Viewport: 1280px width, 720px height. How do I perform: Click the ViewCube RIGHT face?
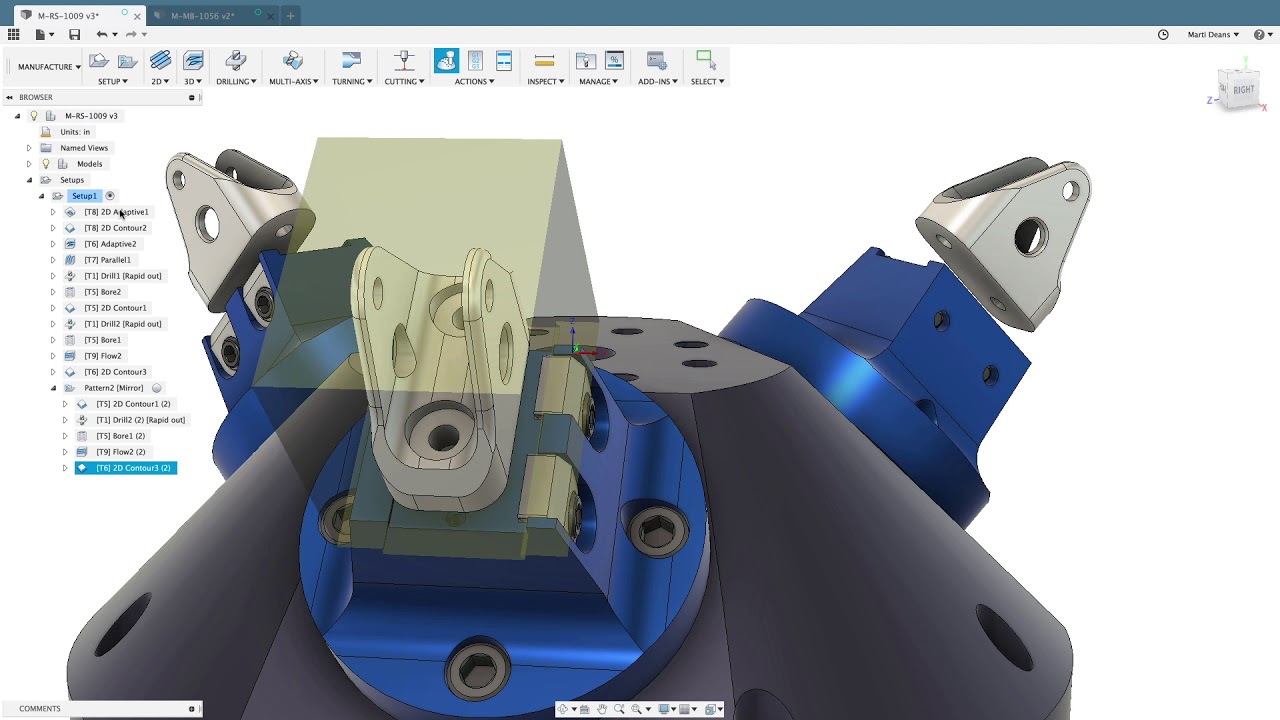(1243, 90)
